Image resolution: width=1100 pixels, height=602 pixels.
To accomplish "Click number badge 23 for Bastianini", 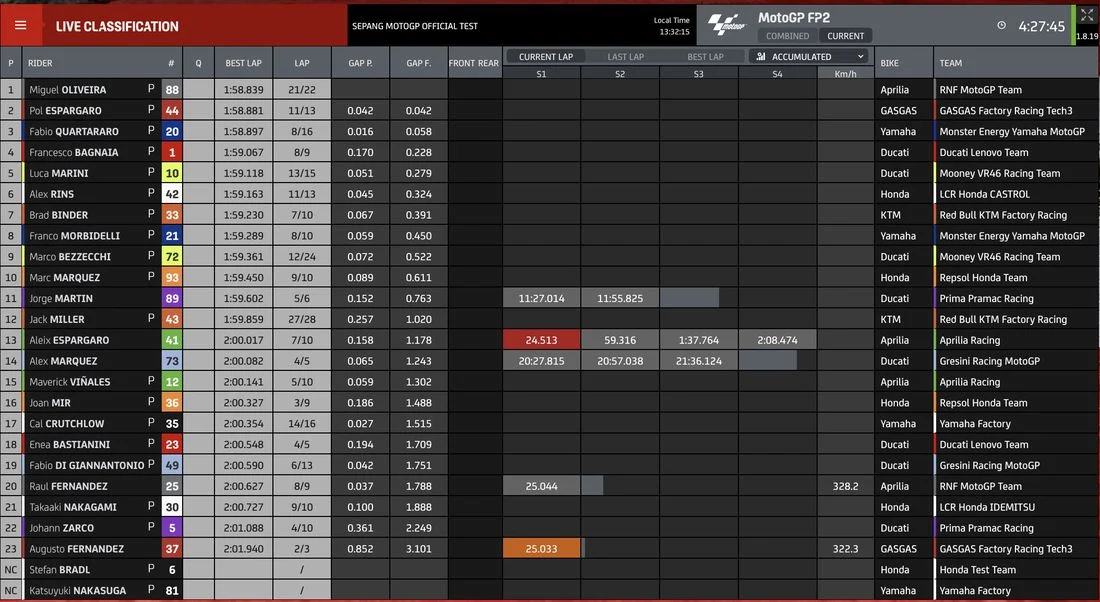I will tap(172, 444).
